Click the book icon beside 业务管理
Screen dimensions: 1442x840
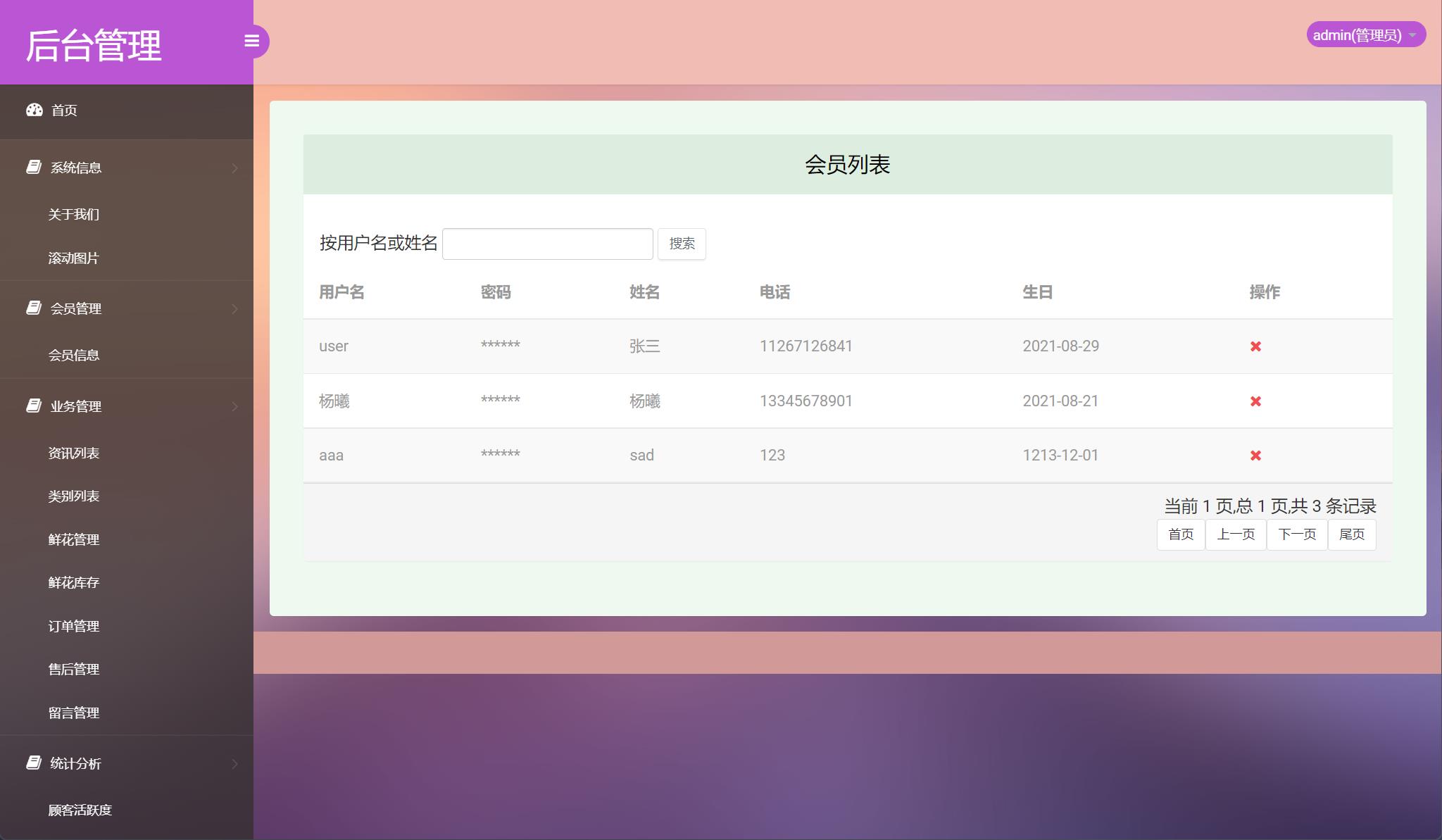[33, 406]
